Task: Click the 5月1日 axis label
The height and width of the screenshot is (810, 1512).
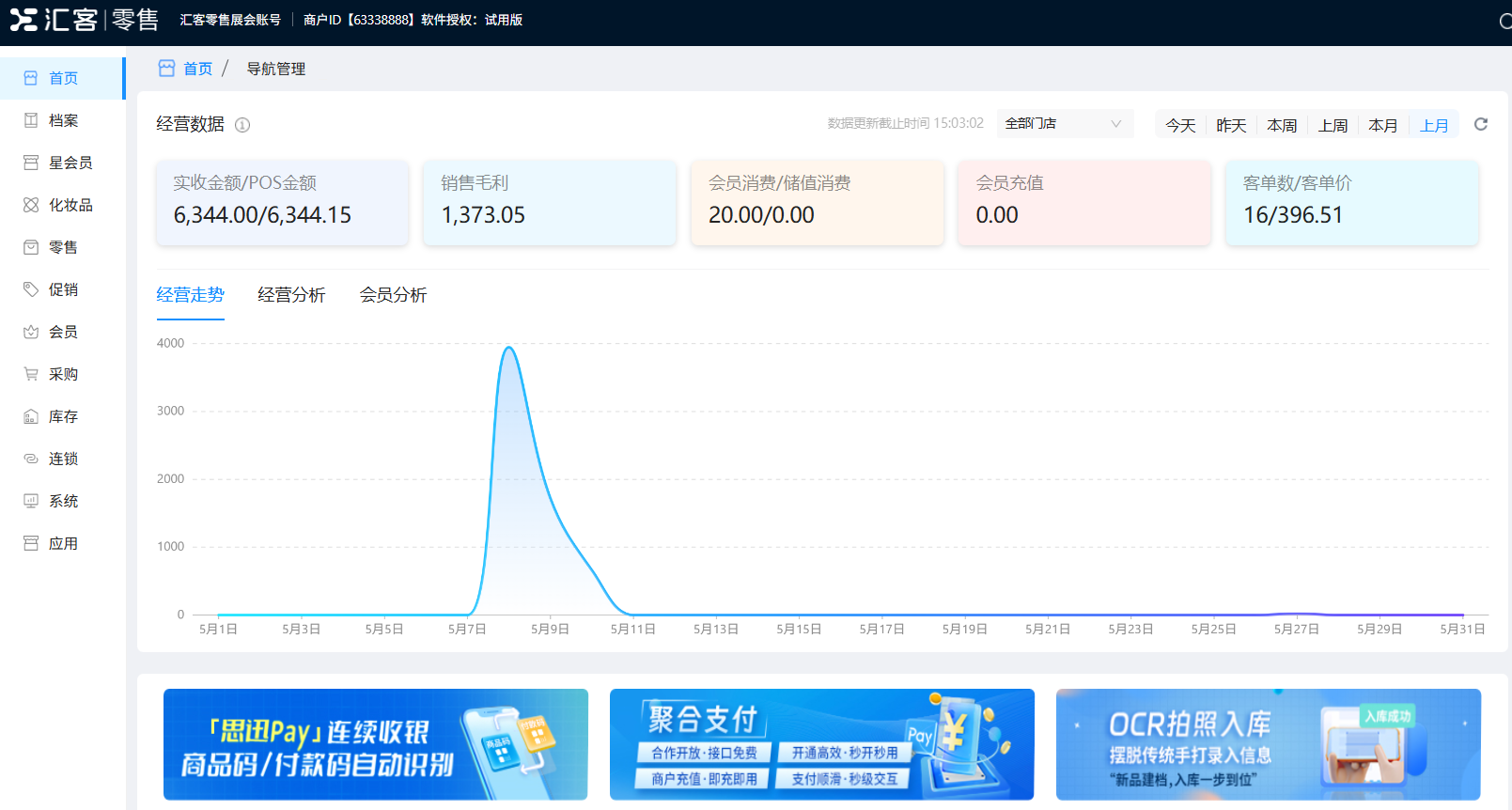Action: point(218,629)
